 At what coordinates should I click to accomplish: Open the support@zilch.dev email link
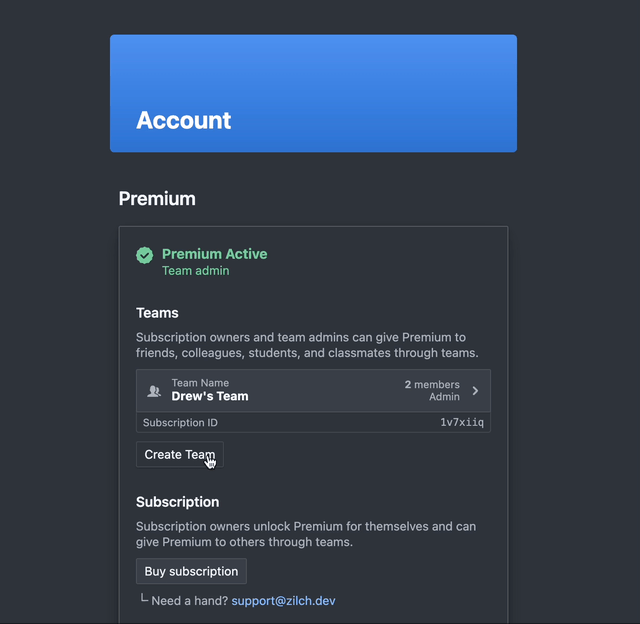click(x=283, y=601)
